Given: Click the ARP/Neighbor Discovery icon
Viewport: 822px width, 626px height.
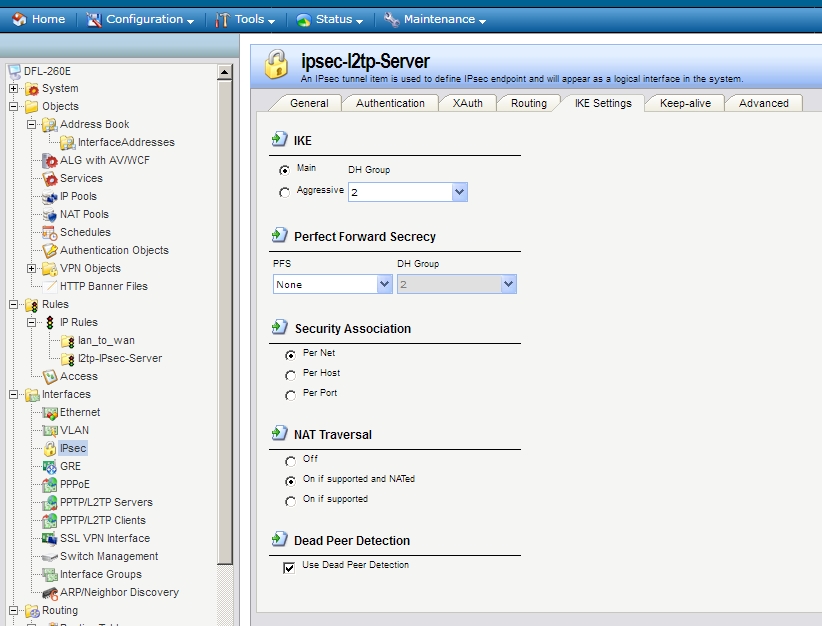Looking at the screenshot, I should (x=50, y=593).
